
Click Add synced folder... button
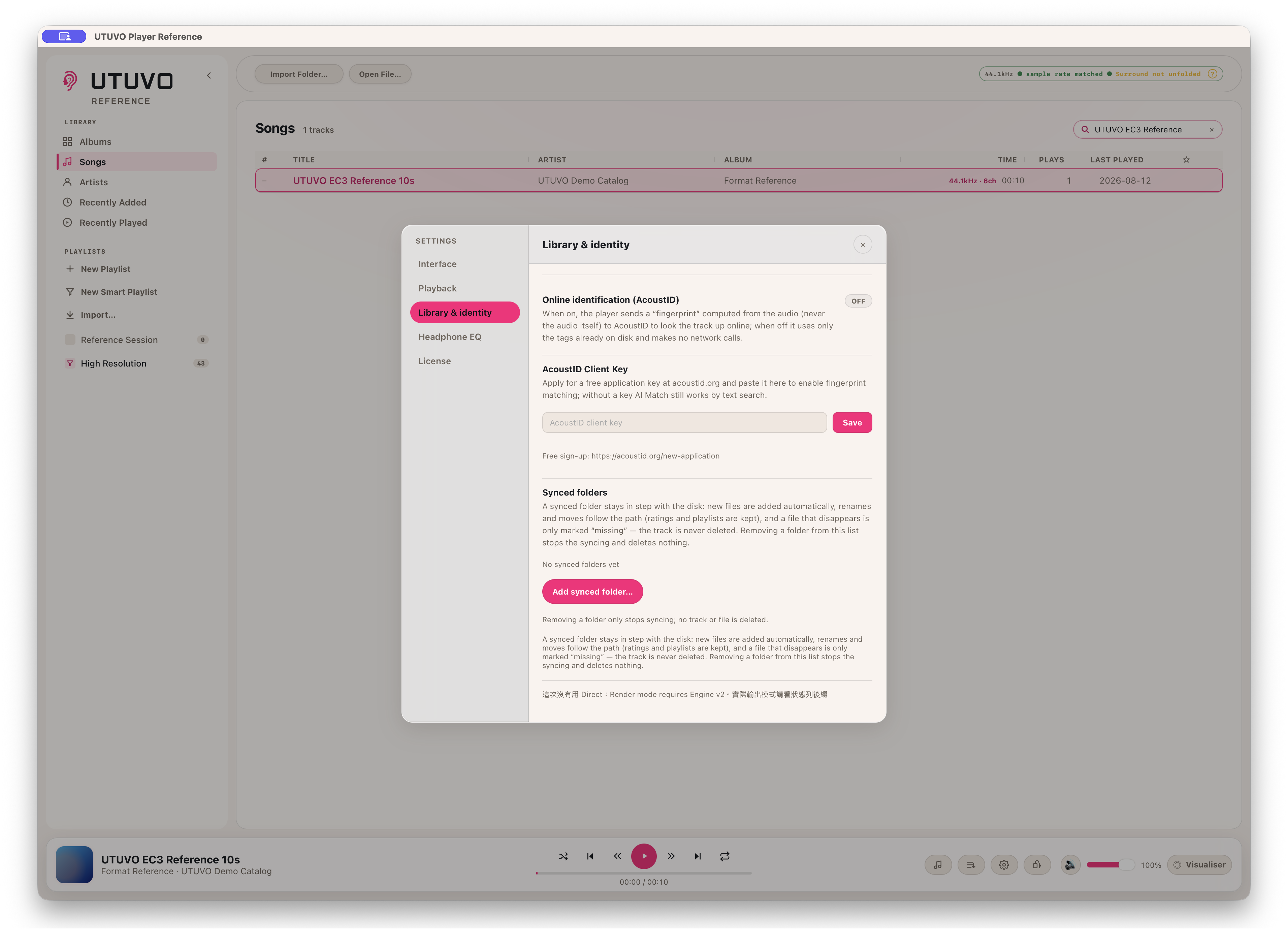click(592, 591)
